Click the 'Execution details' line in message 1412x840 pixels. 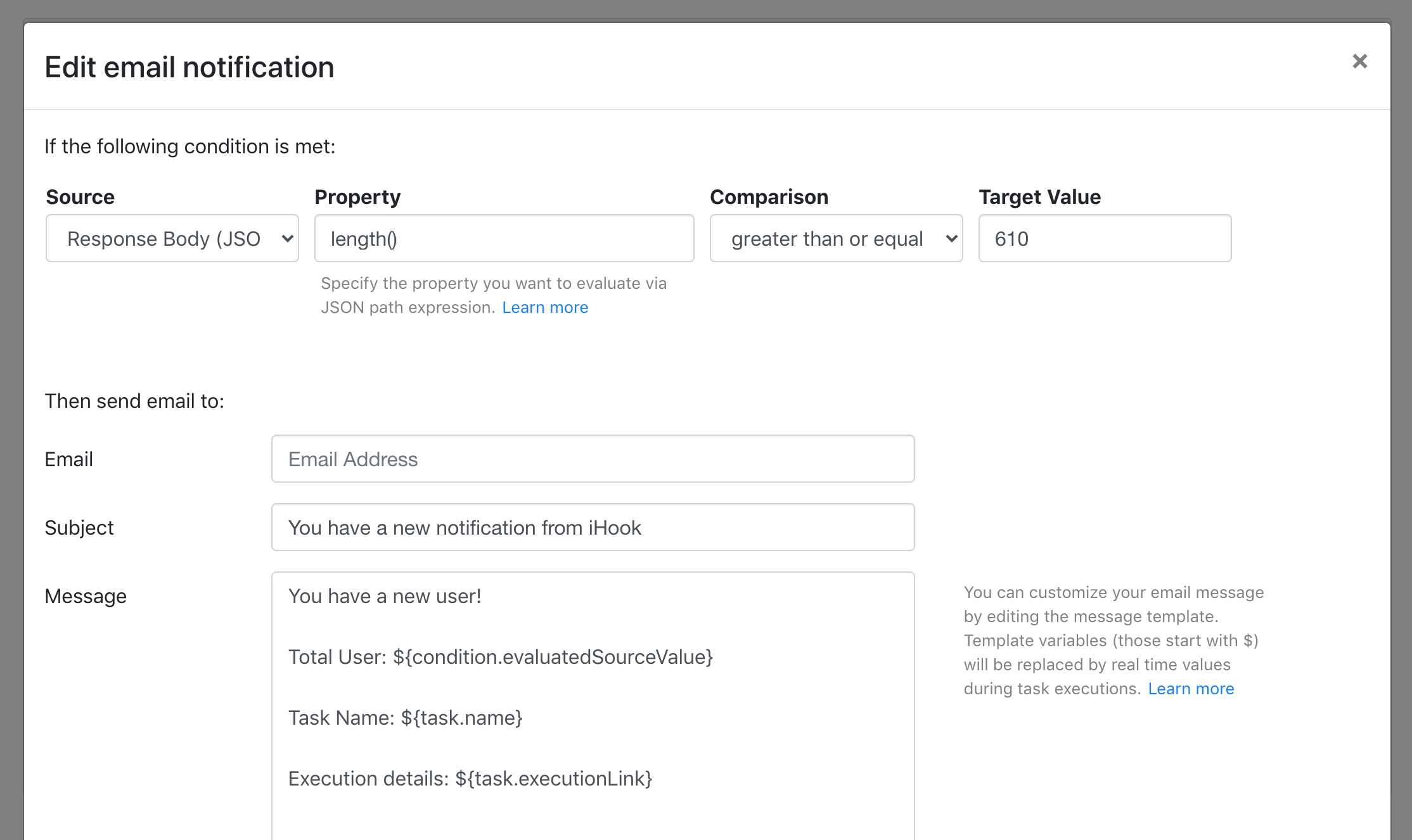[470, 779]
